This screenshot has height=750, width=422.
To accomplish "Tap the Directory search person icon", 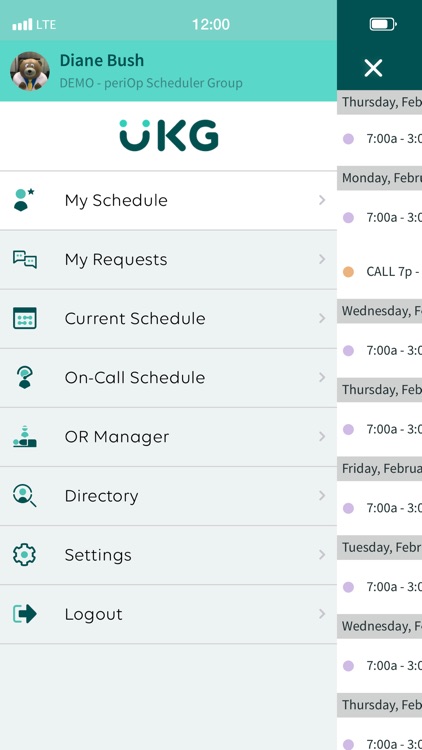I will [x=24, y=496].
